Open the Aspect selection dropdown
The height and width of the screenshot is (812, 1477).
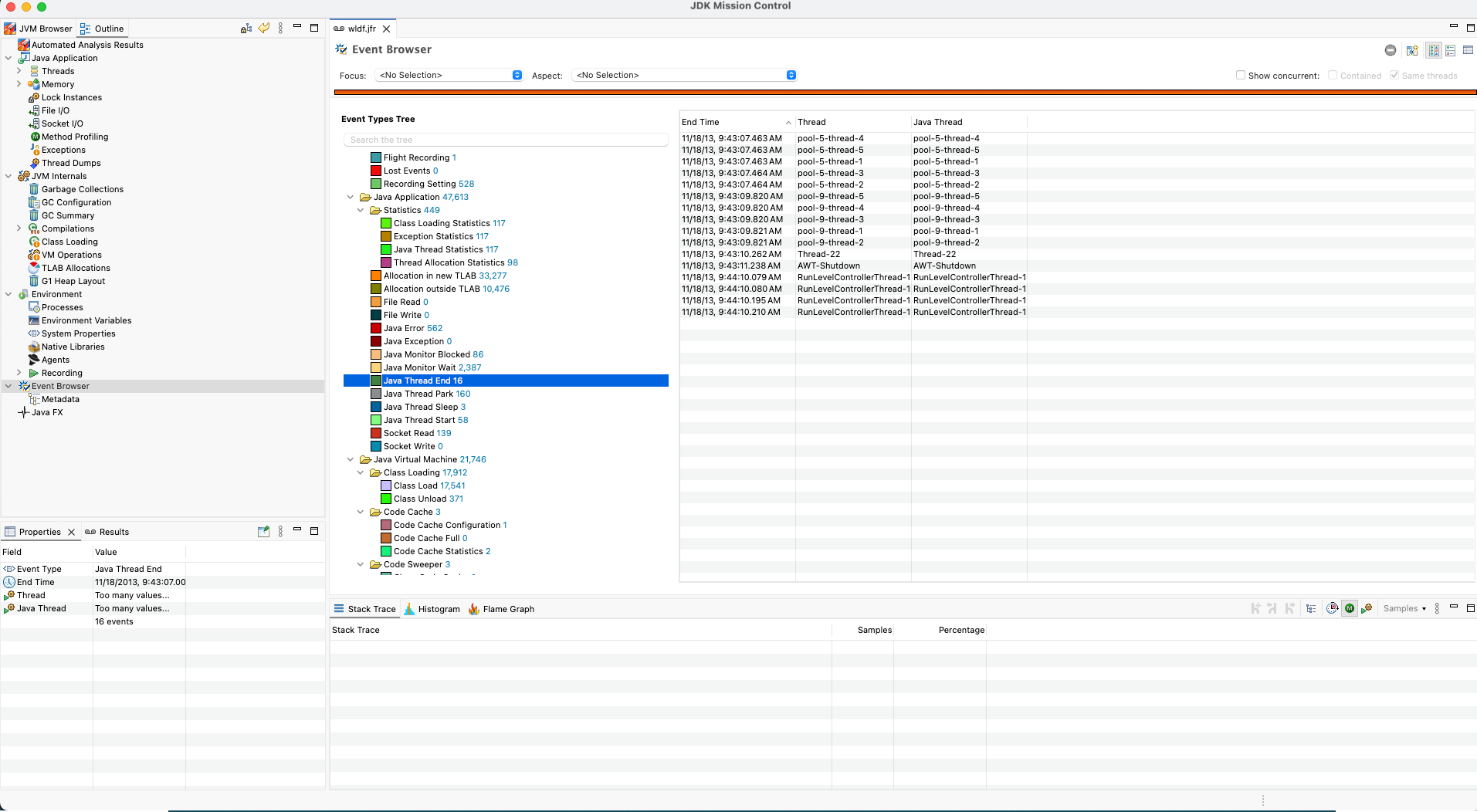[685, 76]
